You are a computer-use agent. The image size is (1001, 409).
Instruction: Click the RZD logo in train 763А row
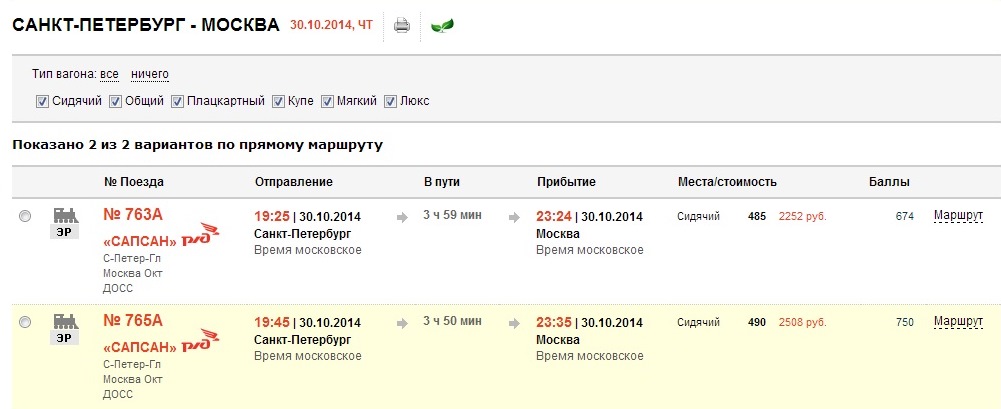point(201,235)
